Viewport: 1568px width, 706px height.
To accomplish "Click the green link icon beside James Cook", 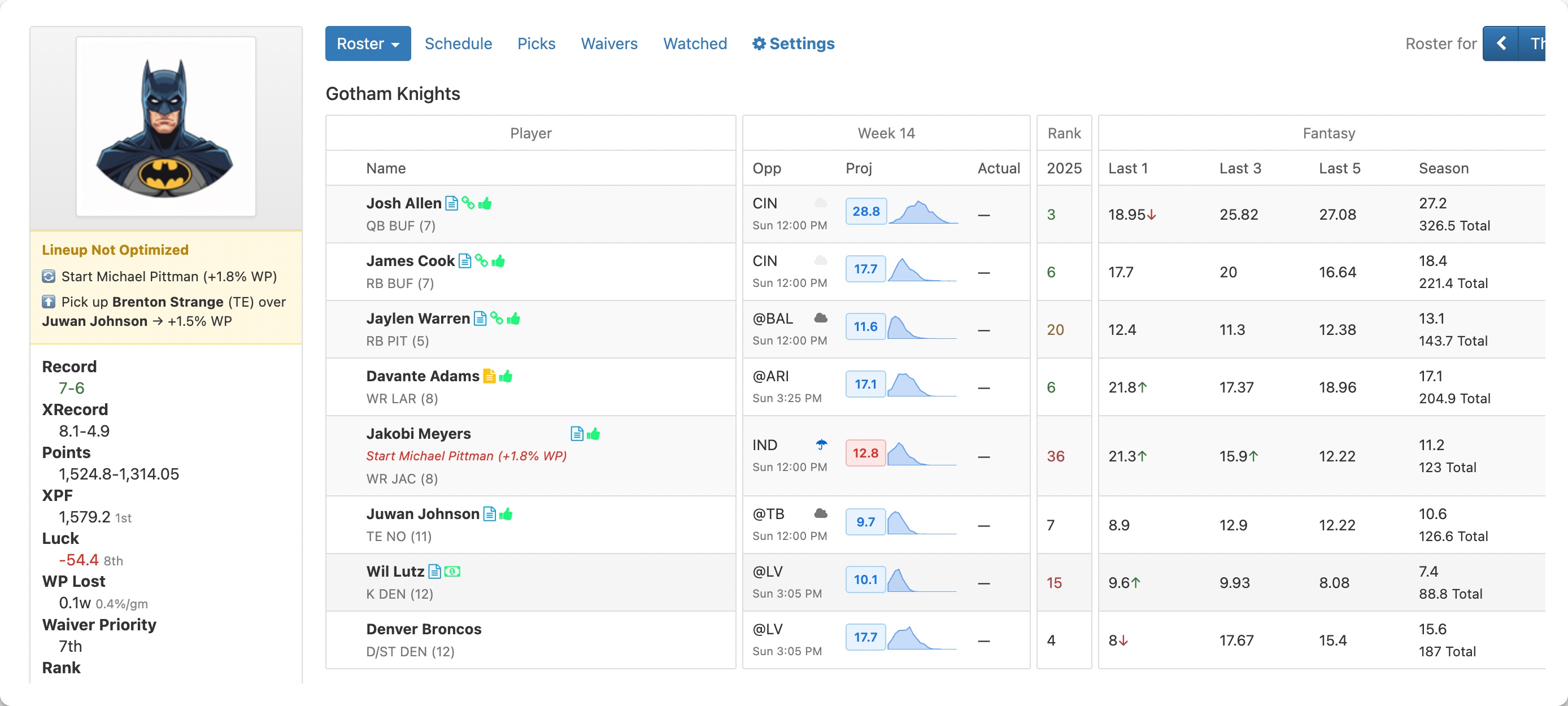I will [481, 260].
